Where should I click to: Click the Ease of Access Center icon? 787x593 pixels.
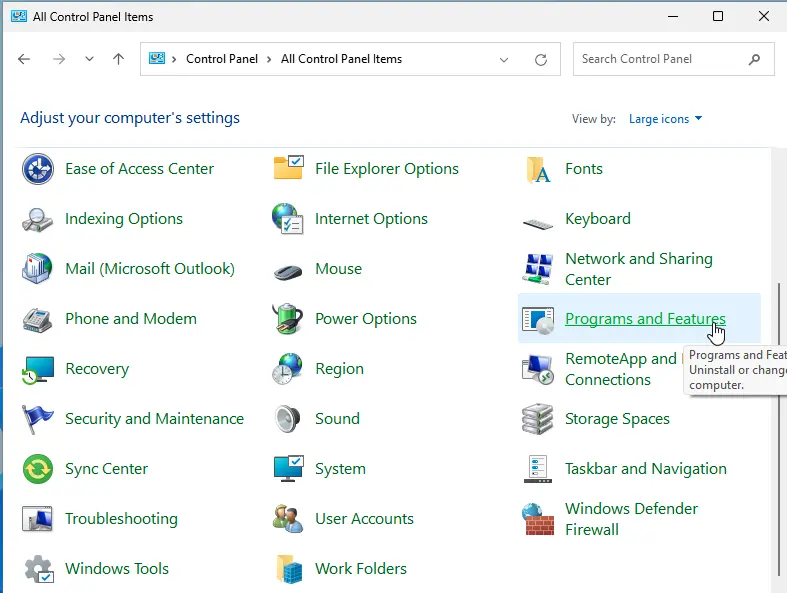pyautogui.click(x=38, y=169)
